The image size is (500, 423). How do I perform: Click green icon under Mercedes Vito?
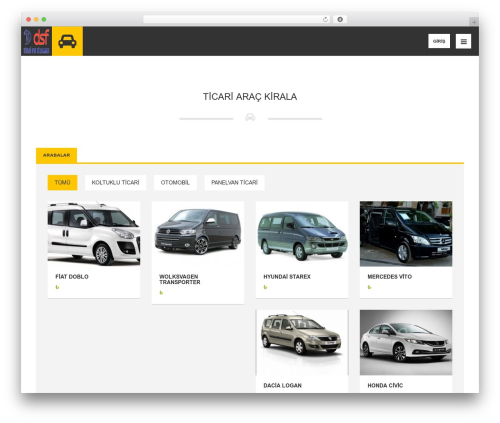point(369,287)
